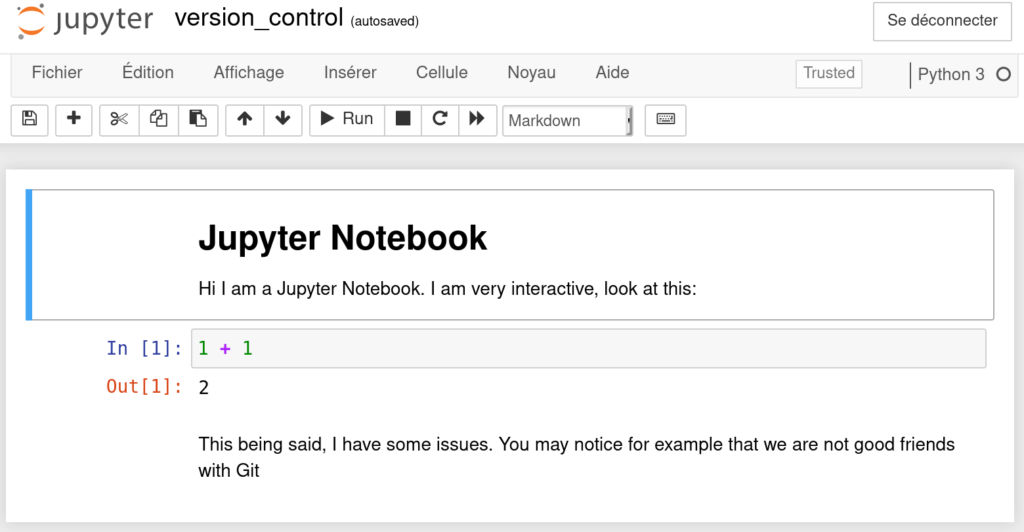Open the Noyau menu
This screenshot has height=532, width=1024.
(x=531, y=72)
